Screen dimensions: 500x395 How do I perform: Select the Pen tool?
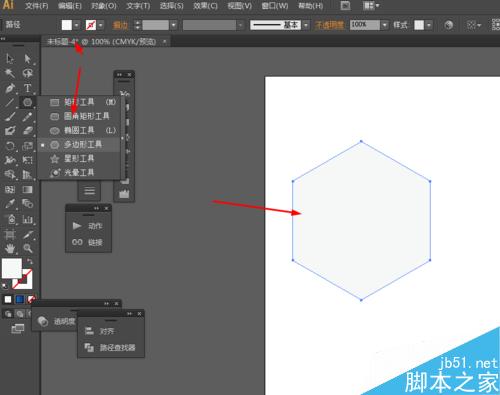10,88
